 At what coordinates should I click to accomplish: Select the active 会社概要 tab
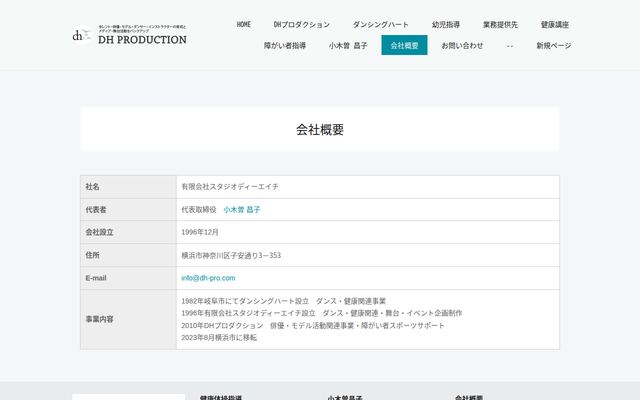click(x=404, y=45)
